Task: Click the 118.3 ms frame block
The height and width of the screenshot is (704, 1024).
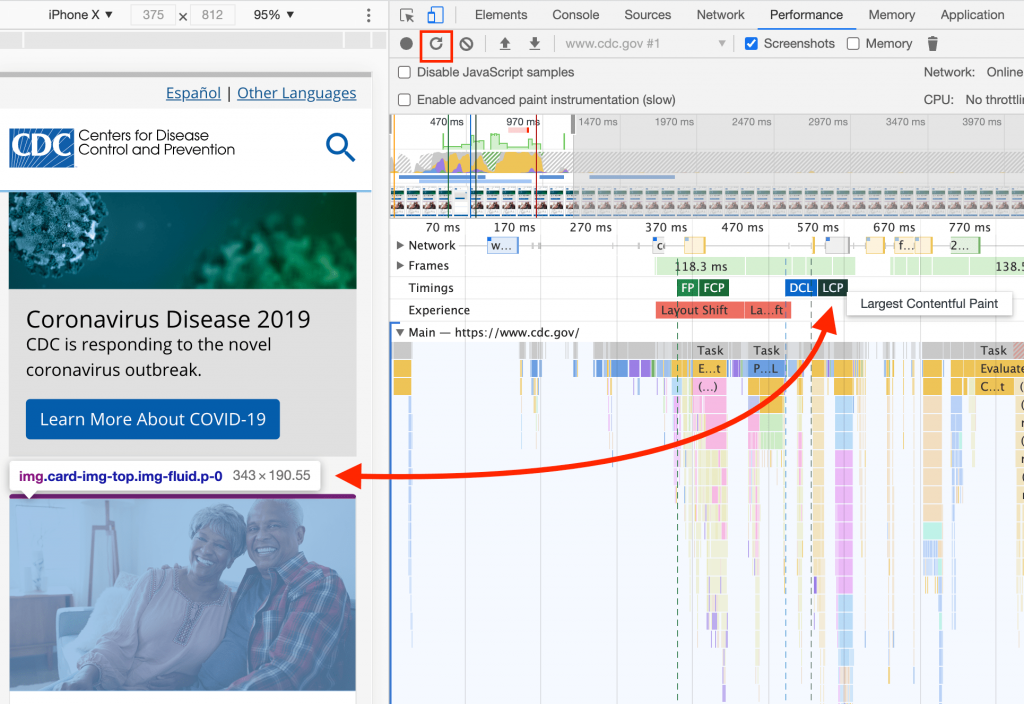Action: click(700, 266)
